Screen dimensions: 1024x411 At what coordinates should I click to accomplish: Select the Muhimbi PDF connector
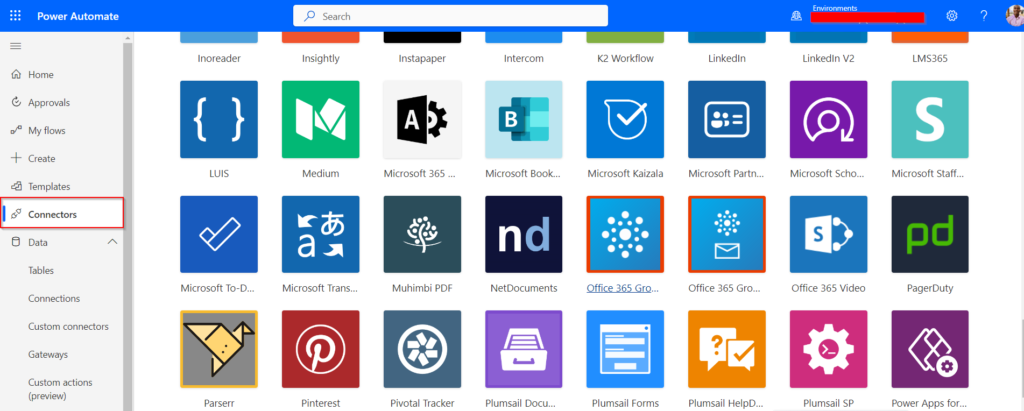coord(422,234)
